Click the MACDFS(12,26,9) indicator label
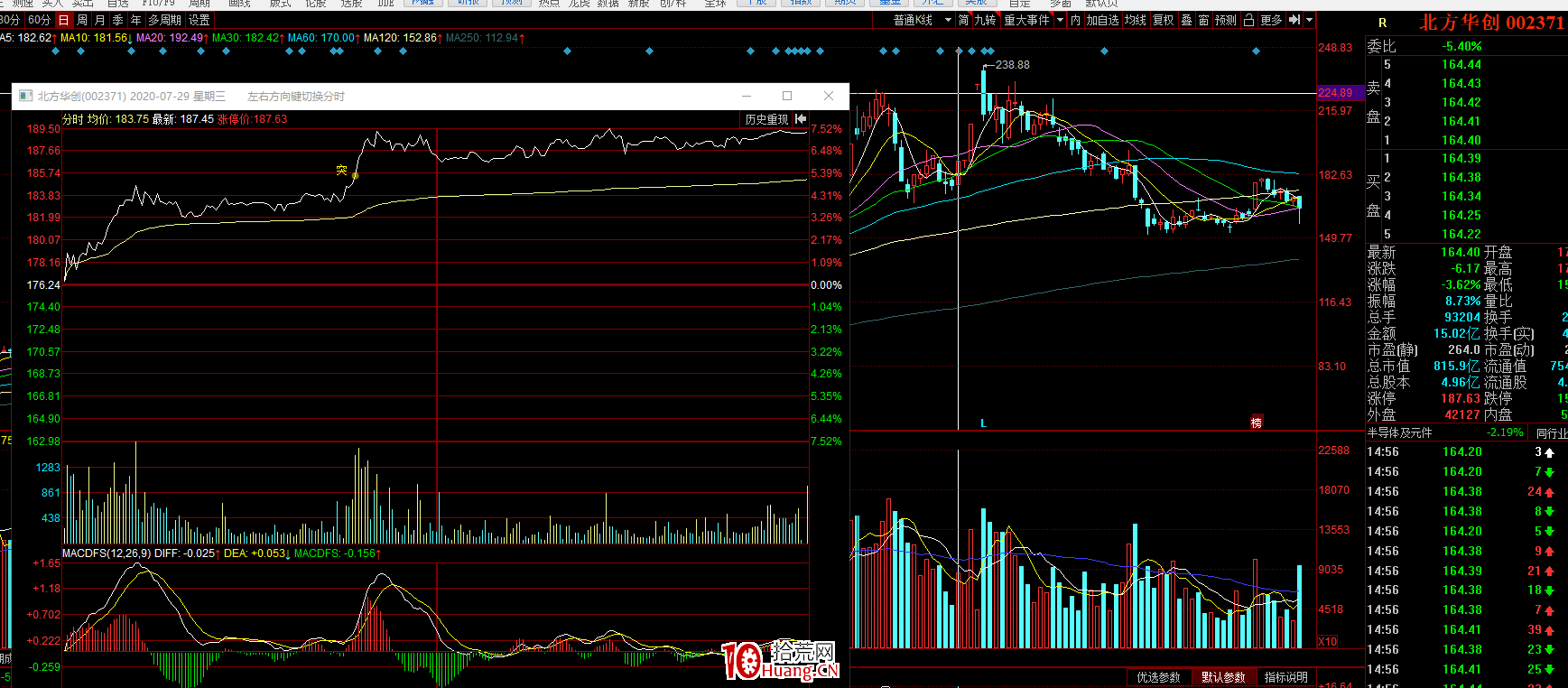The width and height of the screenshot is (1568, 688). (x=107, y=553)
